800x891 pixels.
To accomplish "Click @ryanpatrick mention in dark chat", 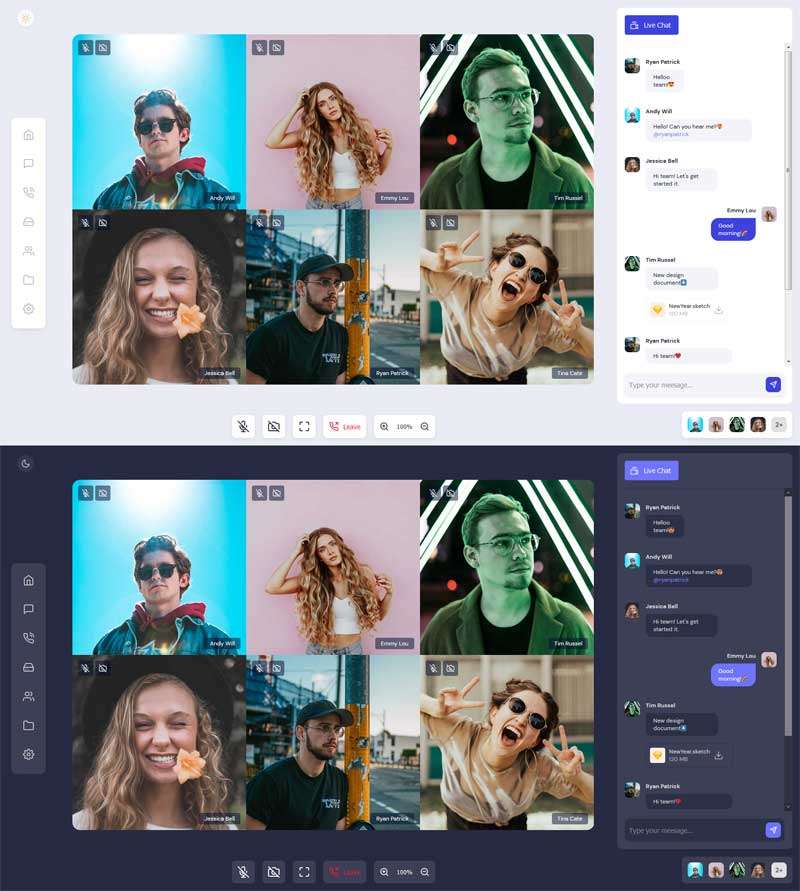I will [671, 580].
